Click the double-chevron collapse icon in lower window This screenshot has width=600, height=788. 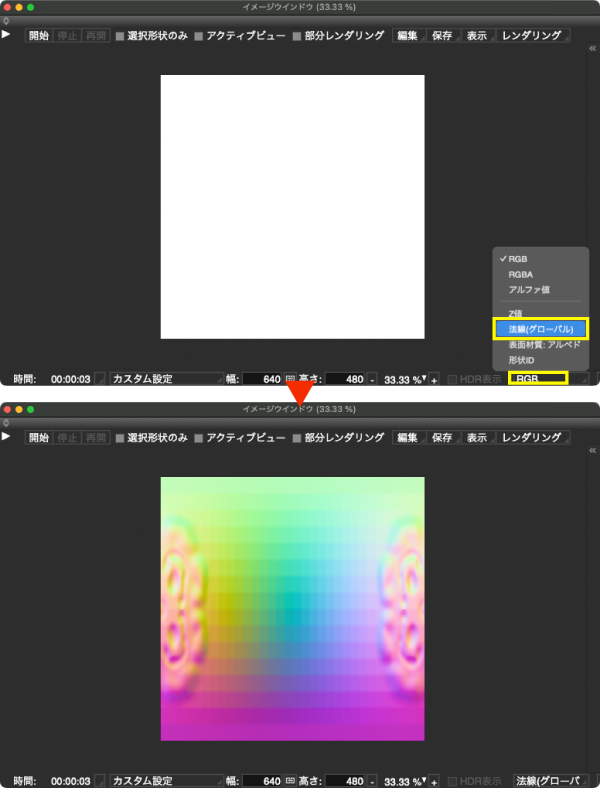click(x=592, y=449)
